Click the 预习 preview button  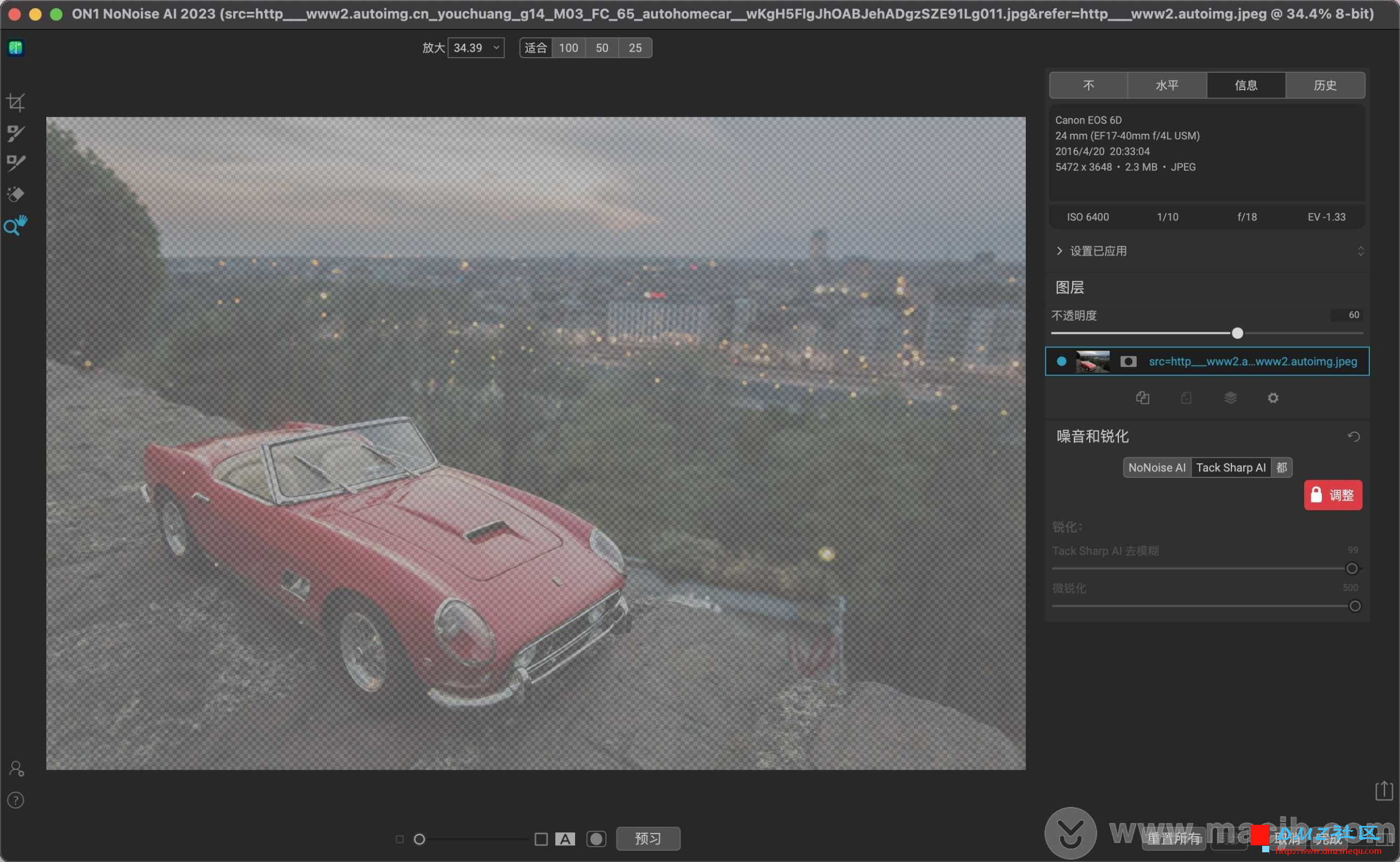point(648,839)
